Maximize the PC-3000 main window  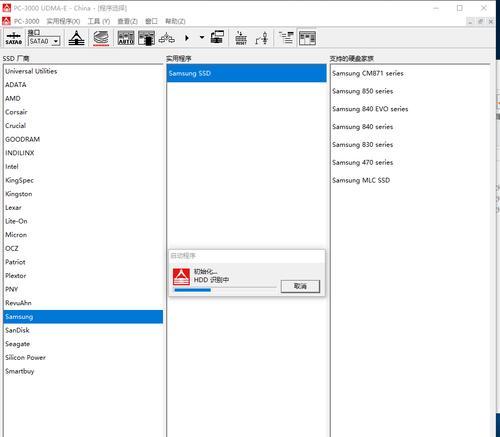460,8
